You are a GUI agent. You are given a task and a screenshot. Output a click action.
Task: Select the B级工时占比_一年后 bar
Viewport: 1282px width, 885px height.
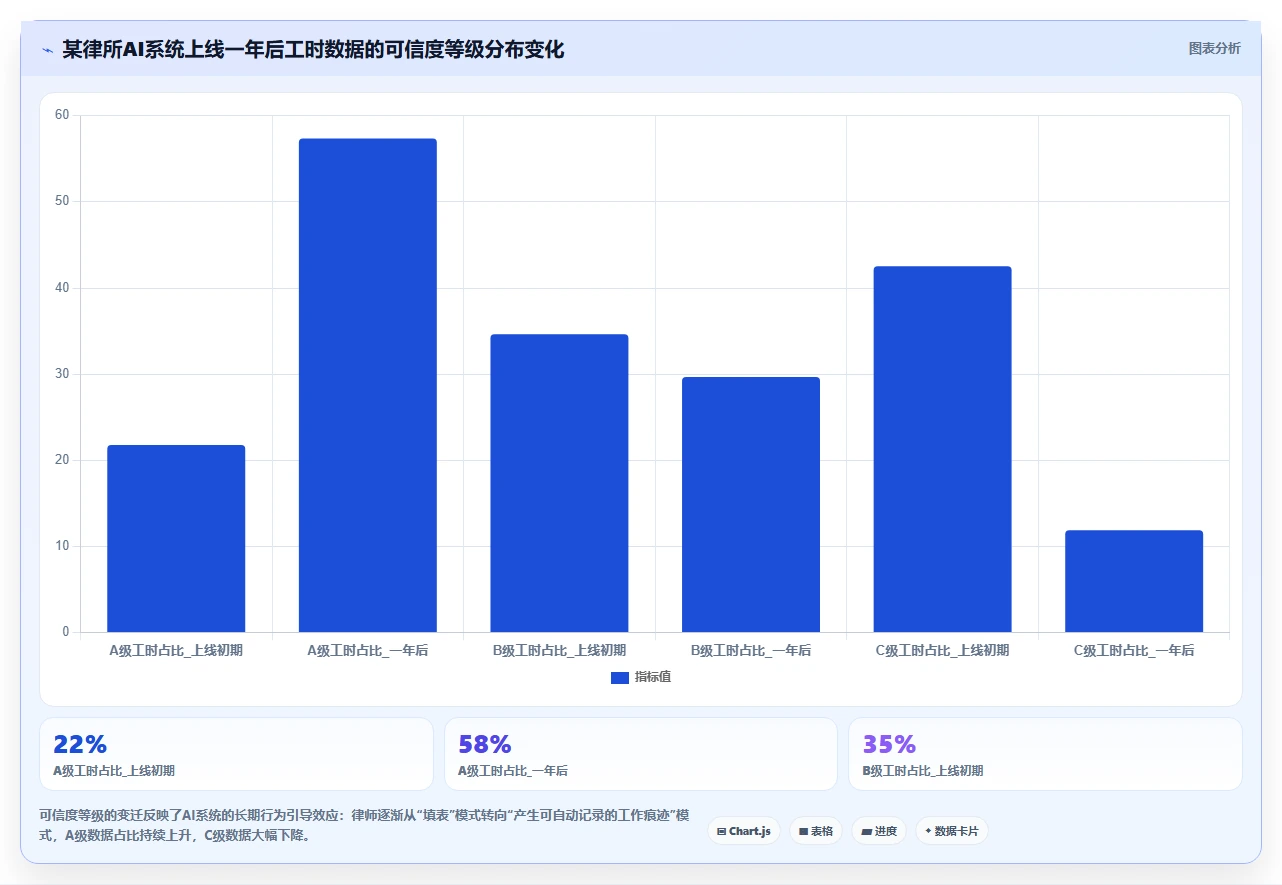pos(751,504)
